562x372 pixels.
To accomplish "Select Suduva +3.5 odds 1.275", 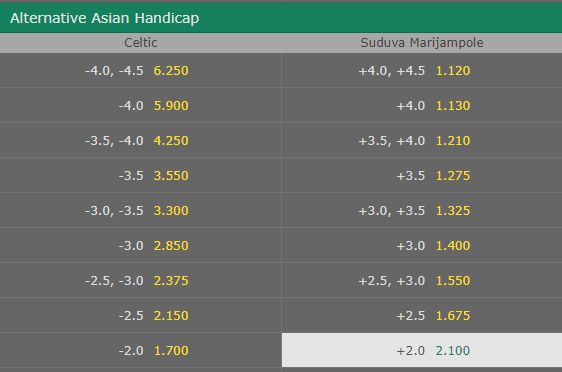I will pos(422,176).
